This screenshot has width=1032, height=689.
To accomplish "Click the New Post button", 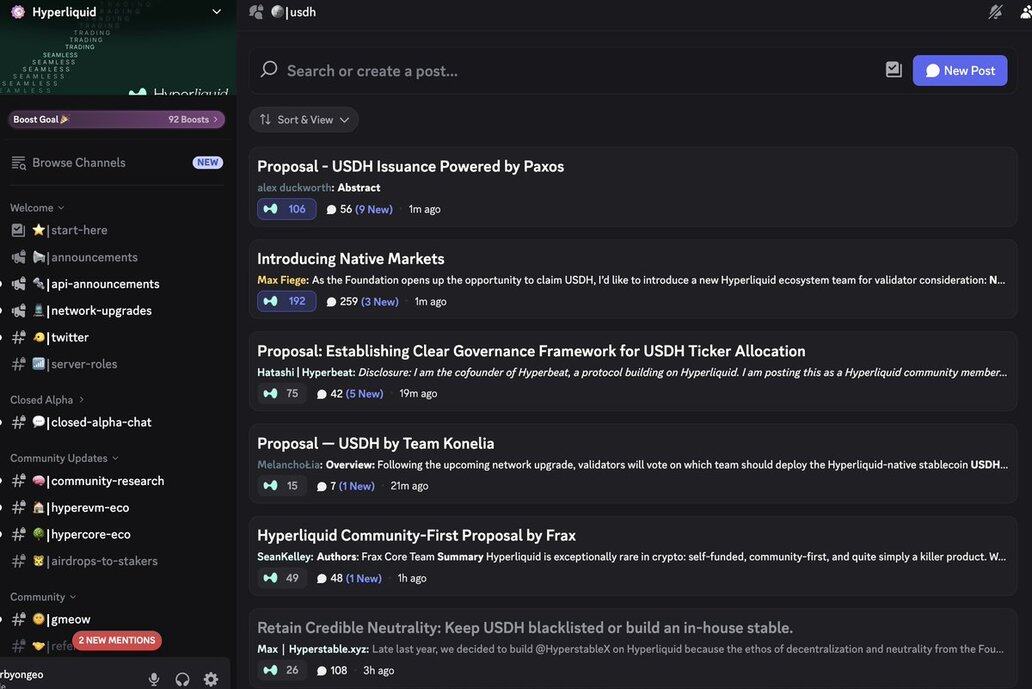I will click(960, 70).
